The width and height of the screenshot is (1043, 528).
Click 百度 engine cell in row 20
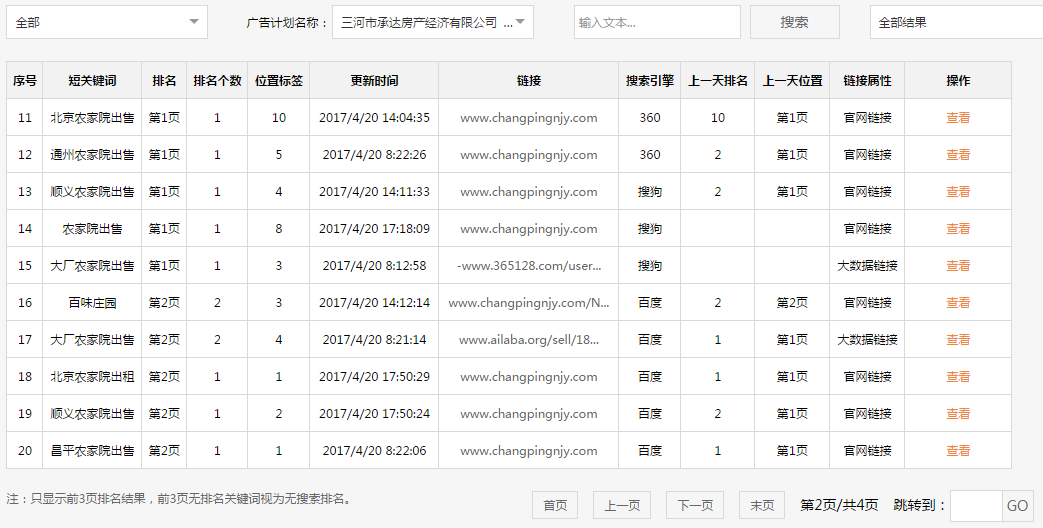649,451
